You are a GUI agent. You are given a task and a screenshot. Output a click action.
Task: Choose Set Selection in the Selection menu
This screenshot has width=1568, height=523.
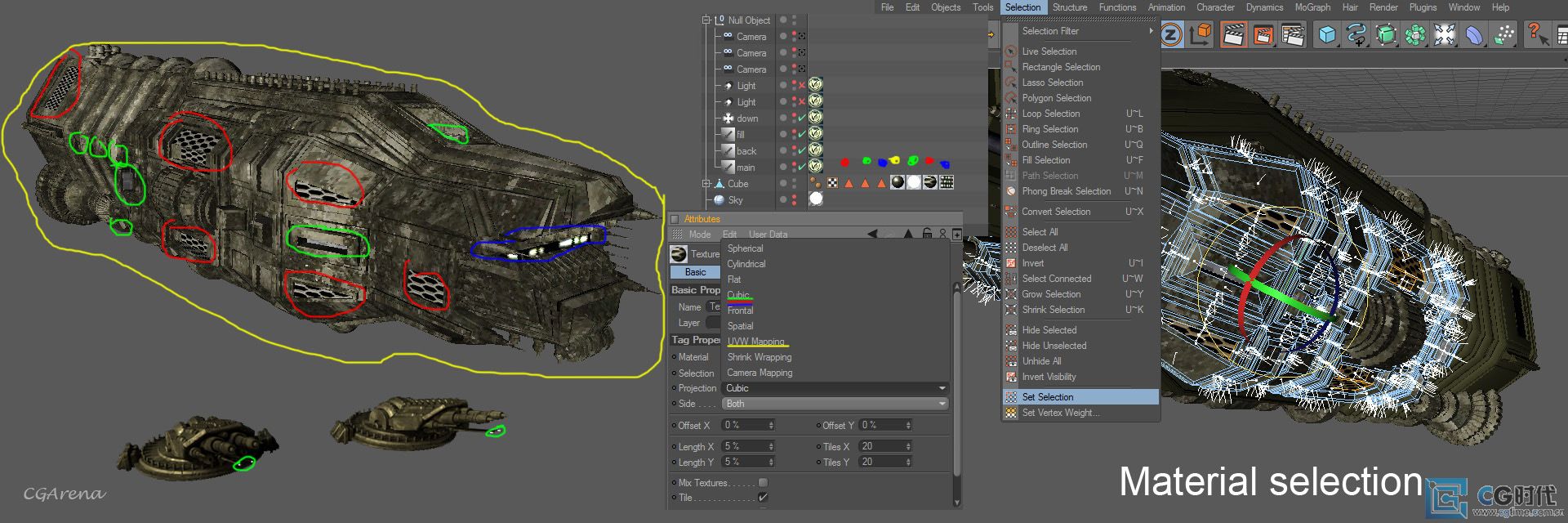[1080, 396]
